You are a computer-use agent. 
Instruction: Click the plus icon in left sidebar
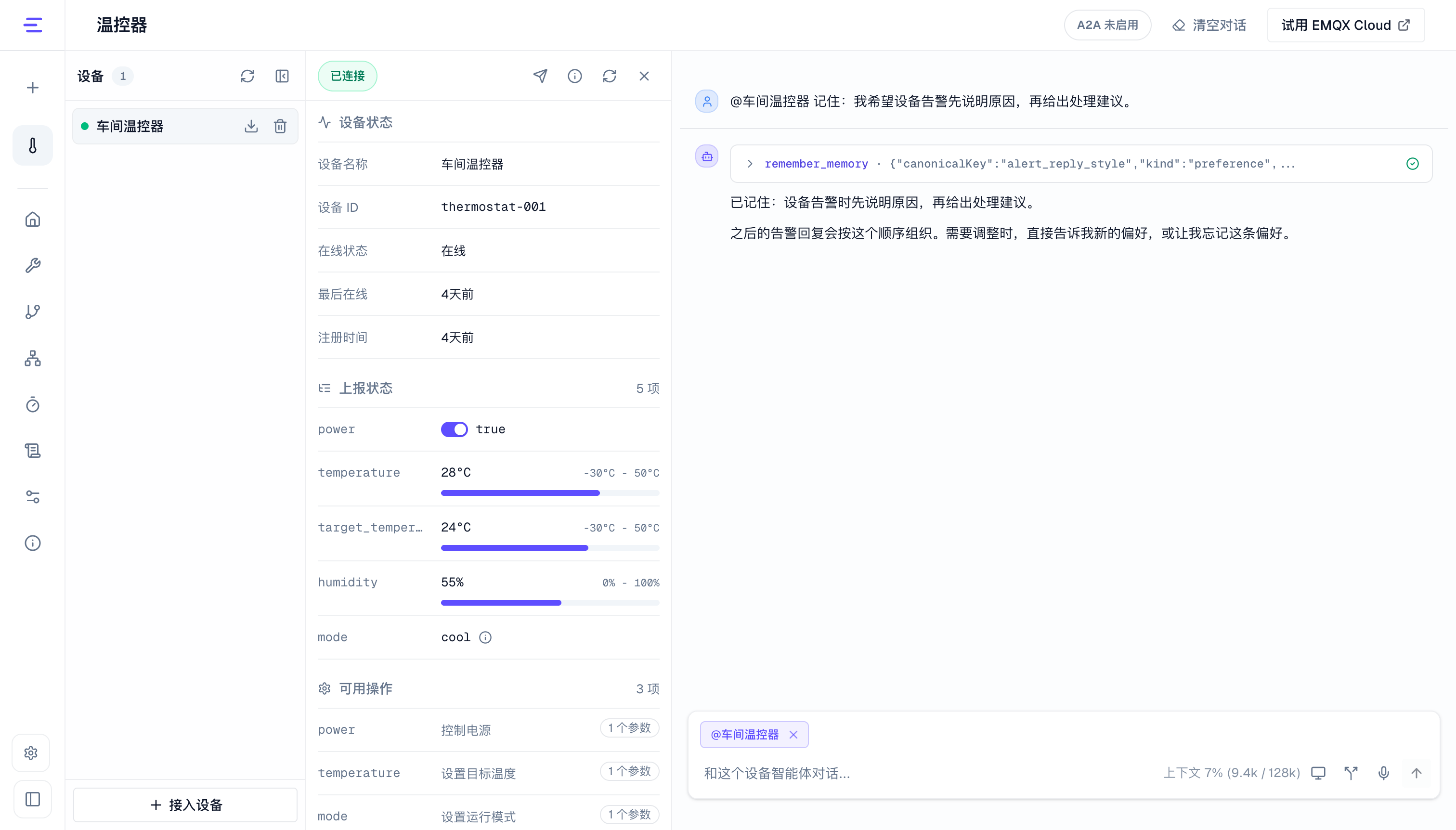[x=32, y=88]
